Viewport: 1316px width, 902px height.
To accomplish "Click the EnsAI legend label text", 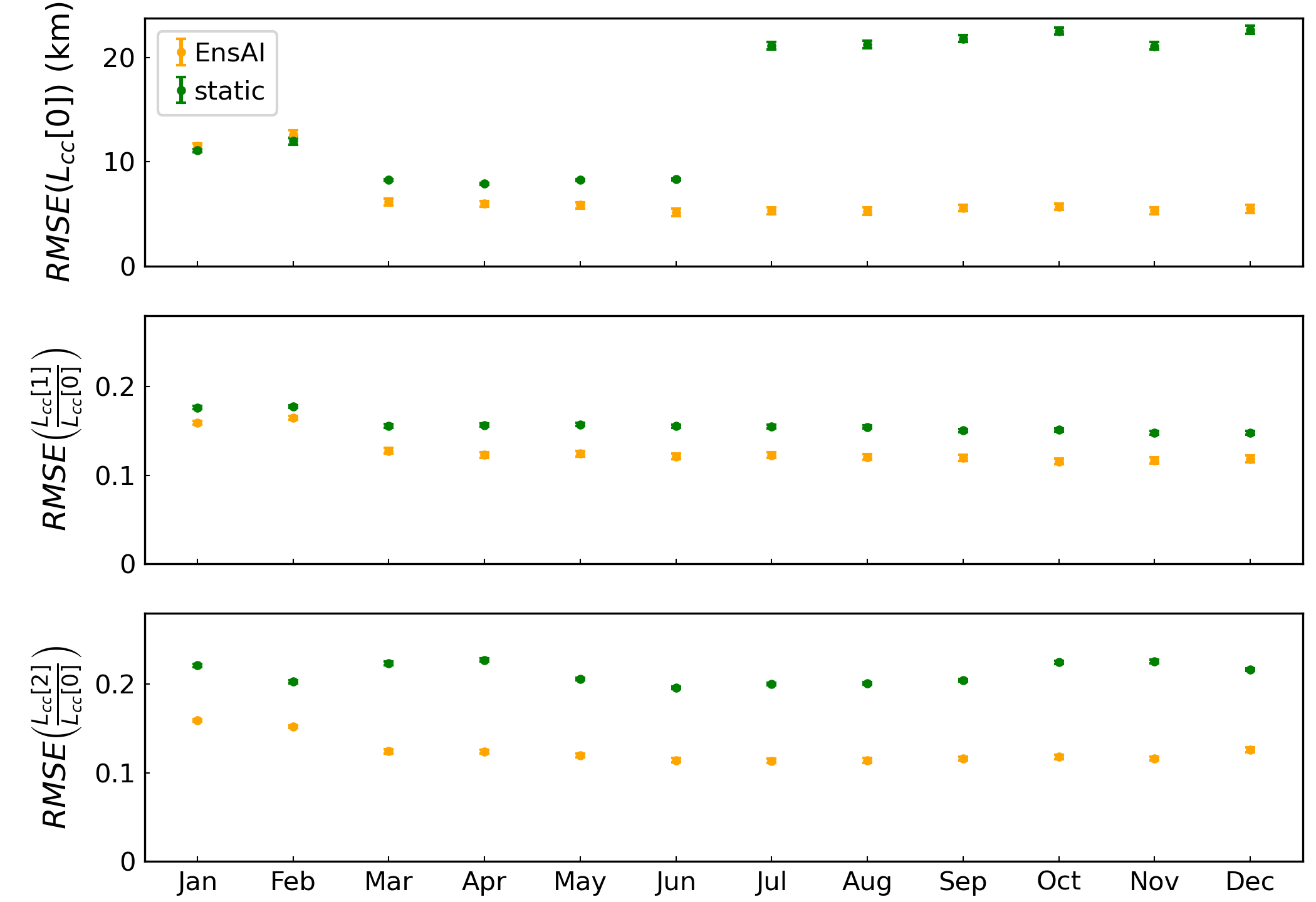I will click(x=229, y=53).
